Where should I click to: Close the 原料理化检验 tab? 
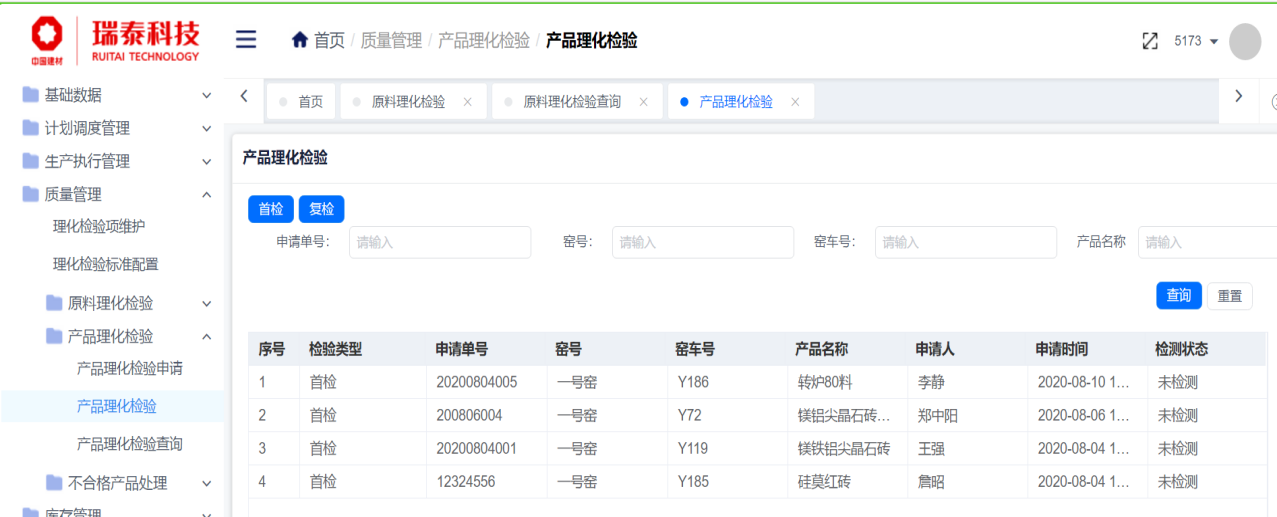click(x=467, y=102)
